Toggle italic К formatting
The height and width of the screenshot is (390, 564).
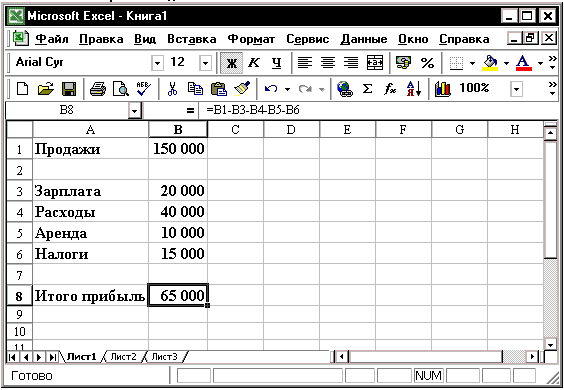pos(254,63)
